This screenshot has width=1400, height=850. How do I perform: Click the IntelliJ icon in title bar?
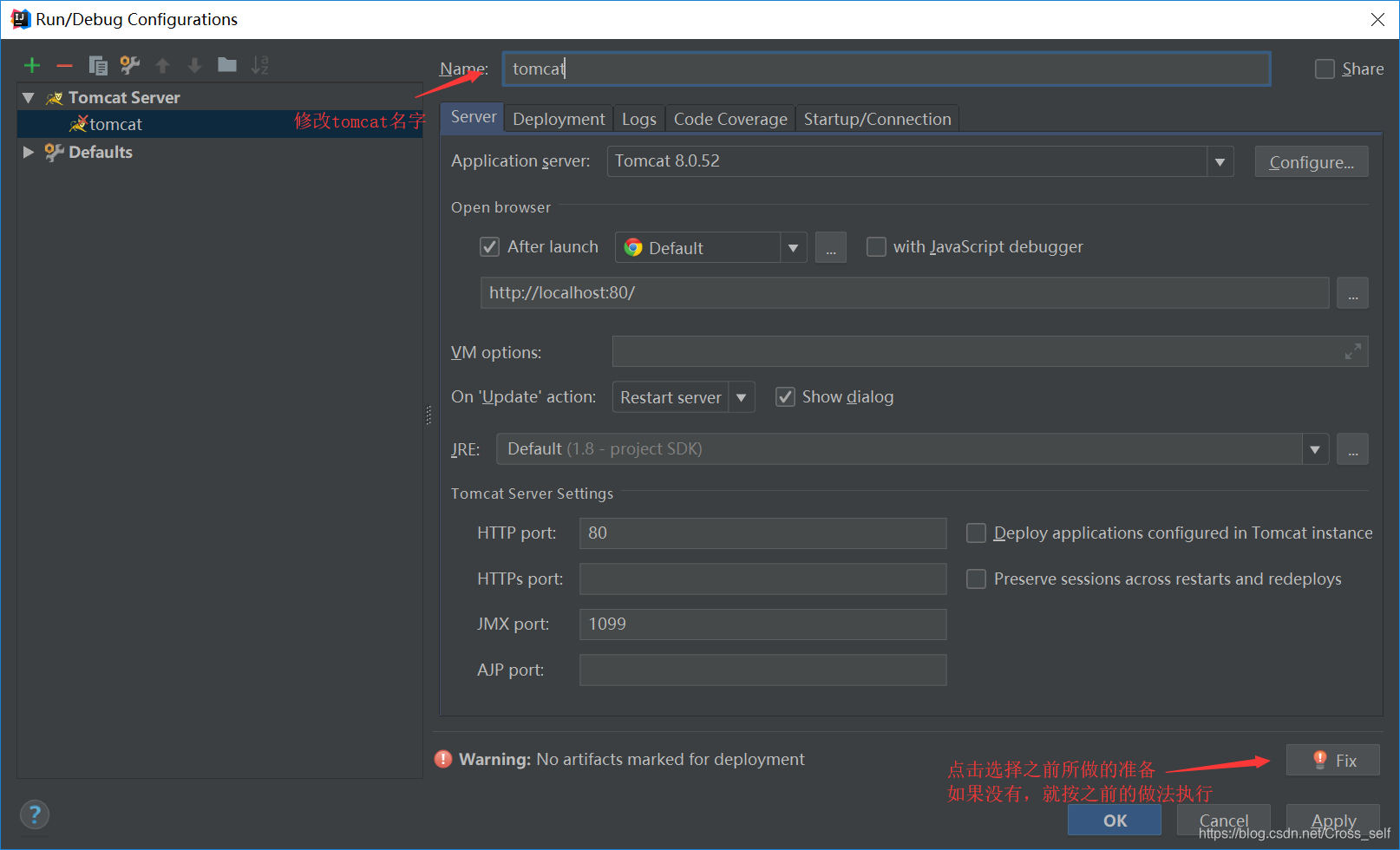tap(20, 19)
